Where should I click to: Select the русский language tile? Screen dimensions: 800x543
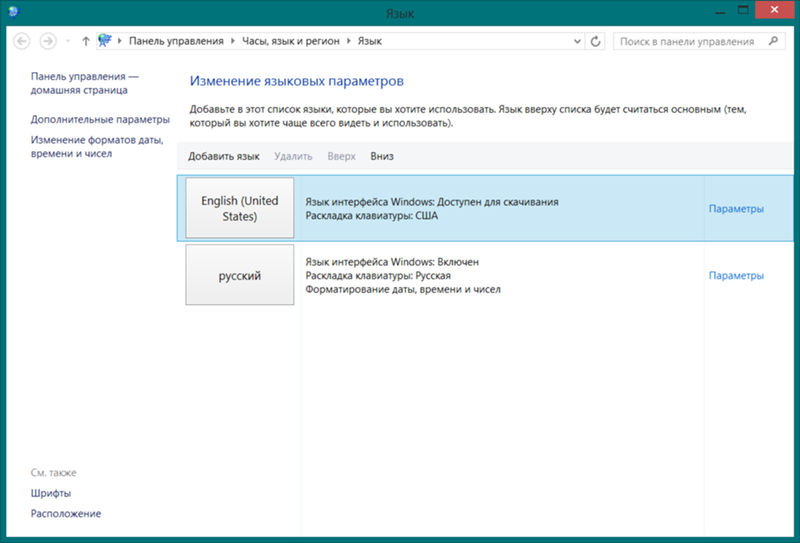240,275
